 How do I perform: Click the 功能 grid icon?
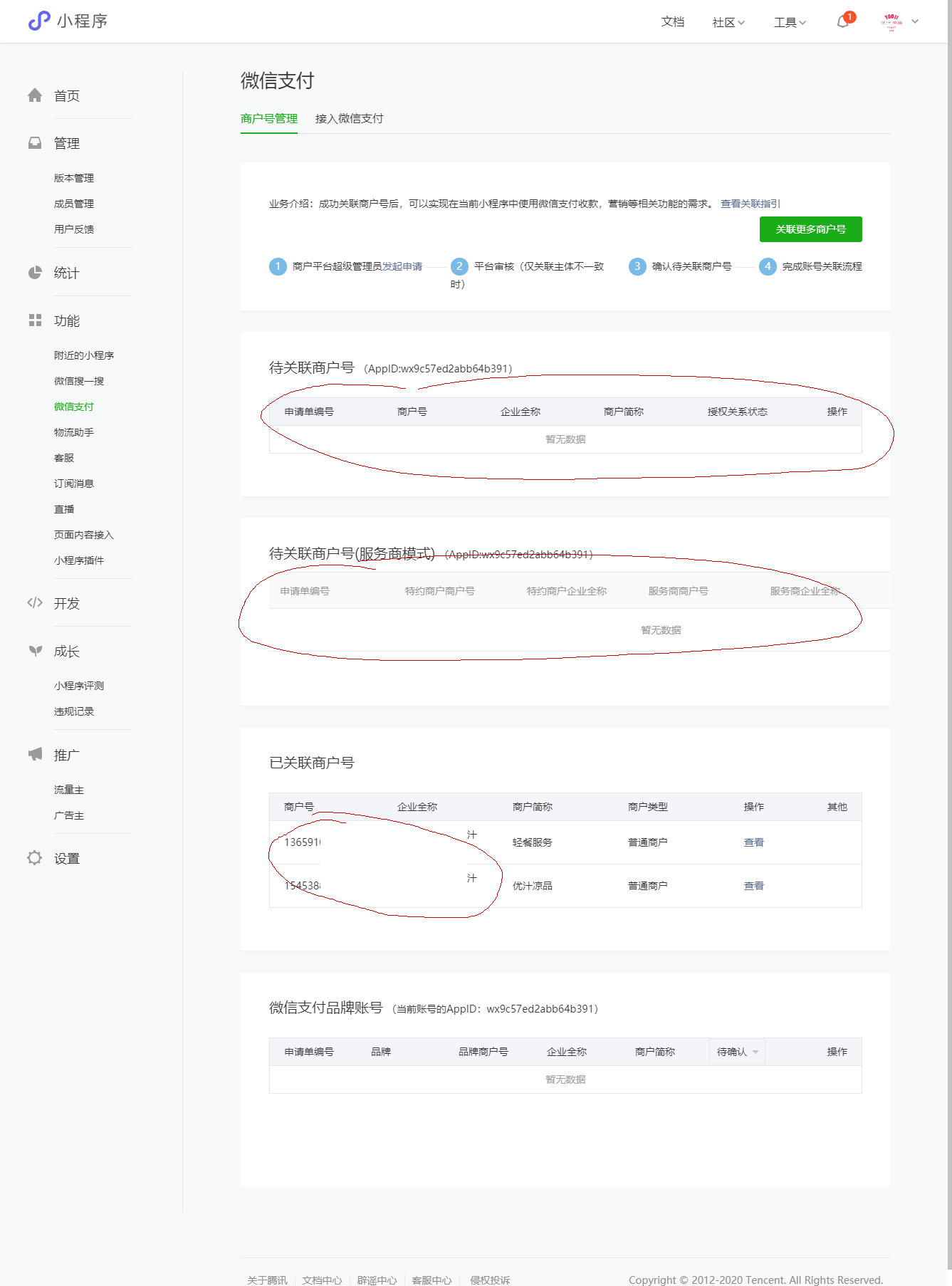[x=35, y=320]
